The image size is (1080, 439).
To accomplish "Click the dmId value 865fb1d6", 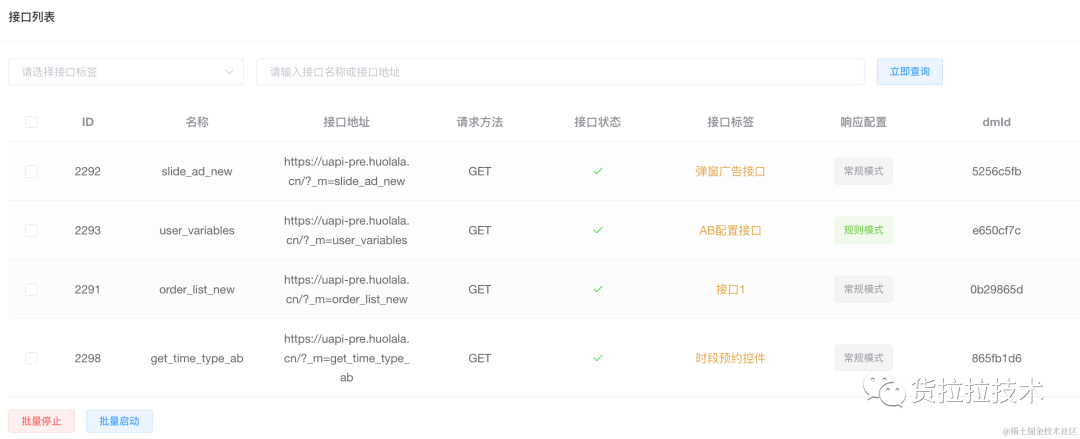I will (x=996, y=358).
